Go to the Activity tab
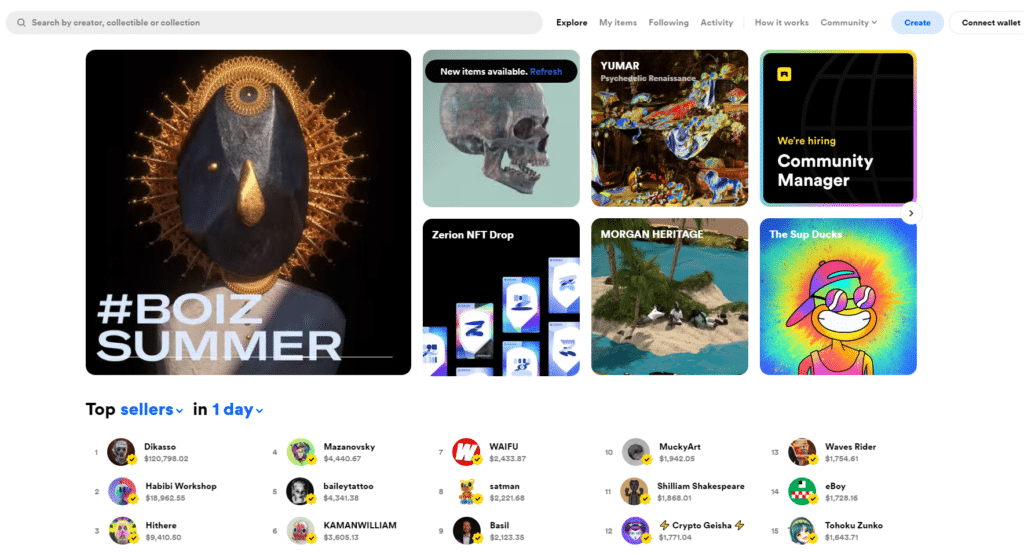Viewport: 1024px width, 555px height. [x=716, y=22]
